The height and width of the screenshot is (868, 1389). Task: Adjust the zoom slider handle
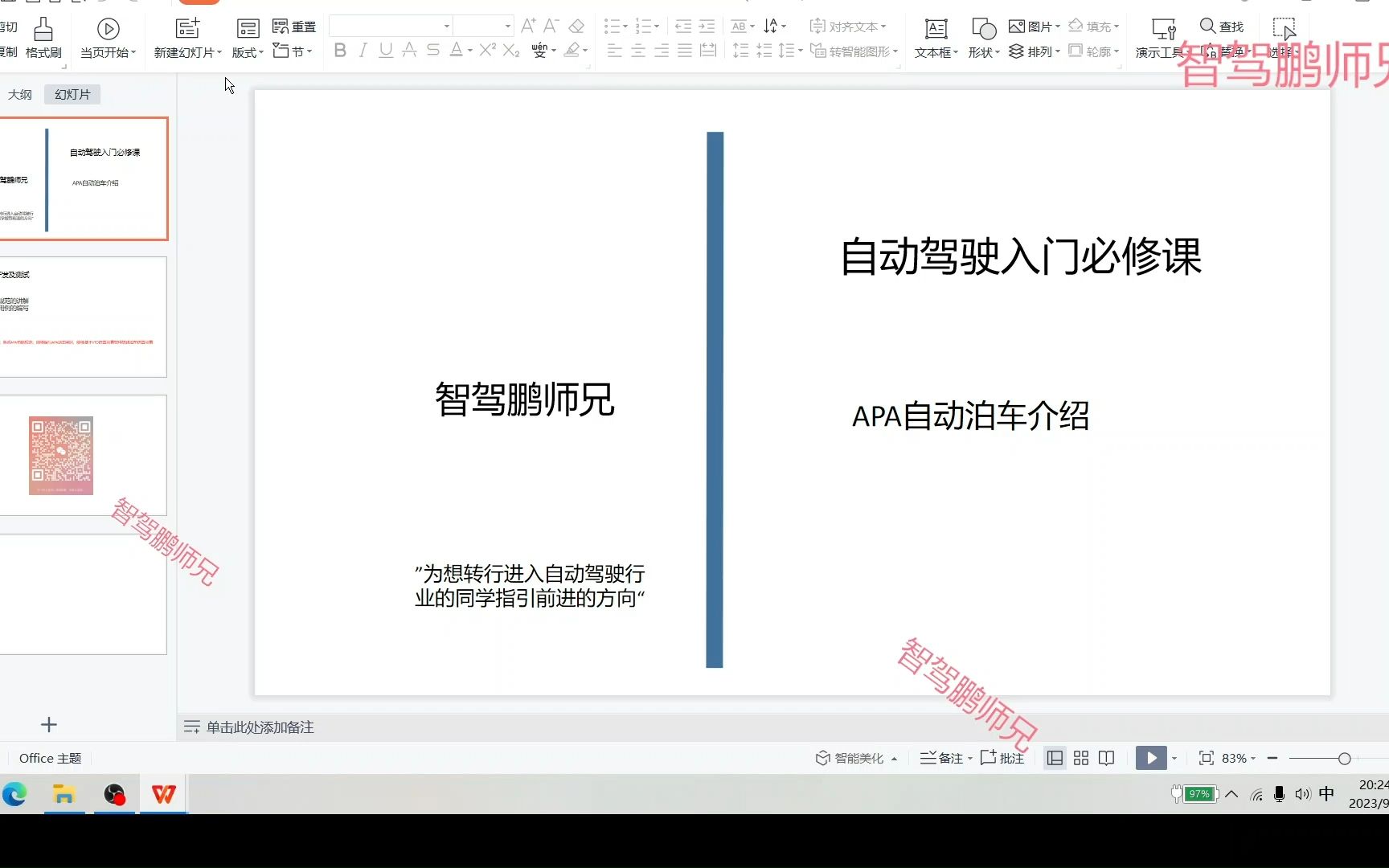click(x=1344, y=758)
